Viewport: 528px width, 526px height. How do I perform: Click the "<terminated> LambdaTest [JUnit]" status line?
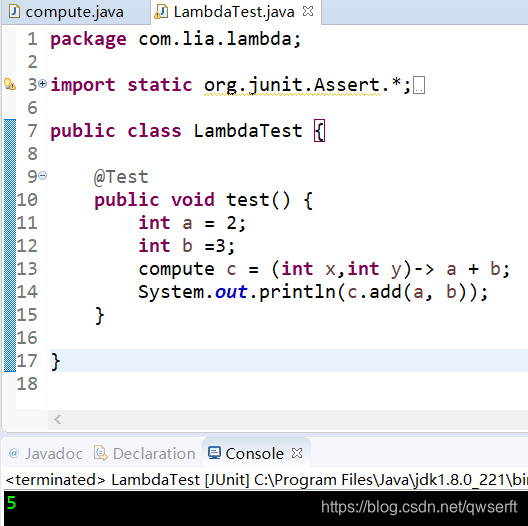pos(127,480)
